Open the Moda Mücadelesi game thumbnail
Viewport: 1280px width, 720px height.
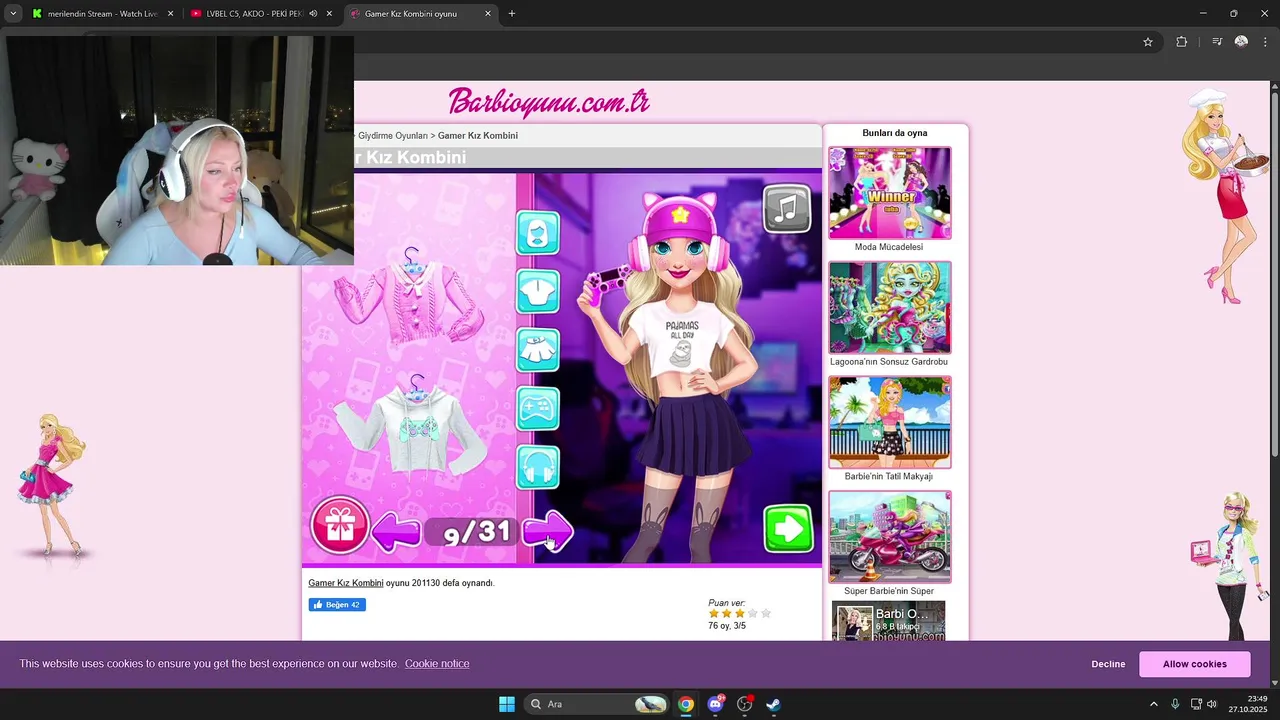(890, 193)
